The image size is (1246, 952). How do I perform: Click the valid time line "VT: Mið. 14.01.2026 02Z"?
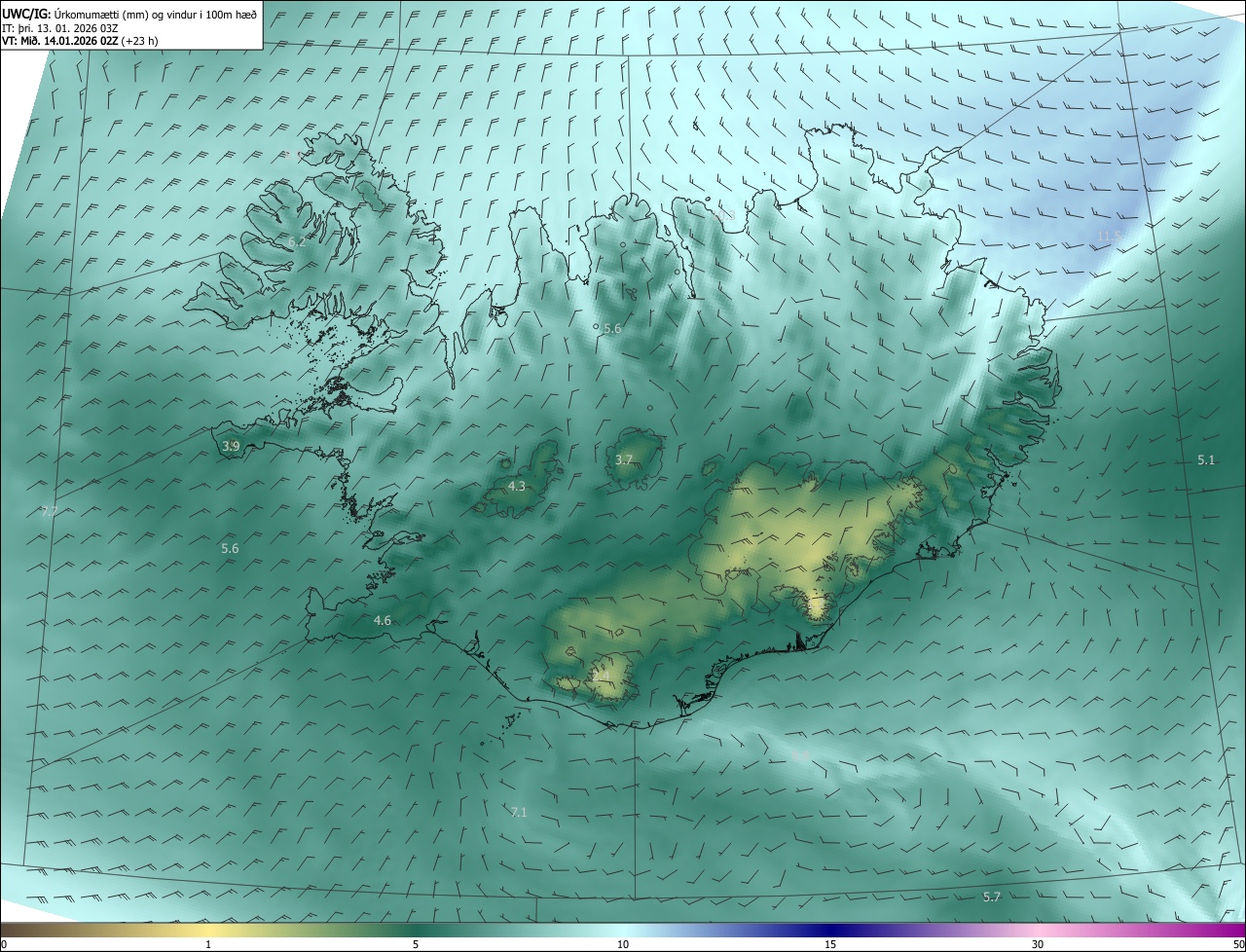60,41
